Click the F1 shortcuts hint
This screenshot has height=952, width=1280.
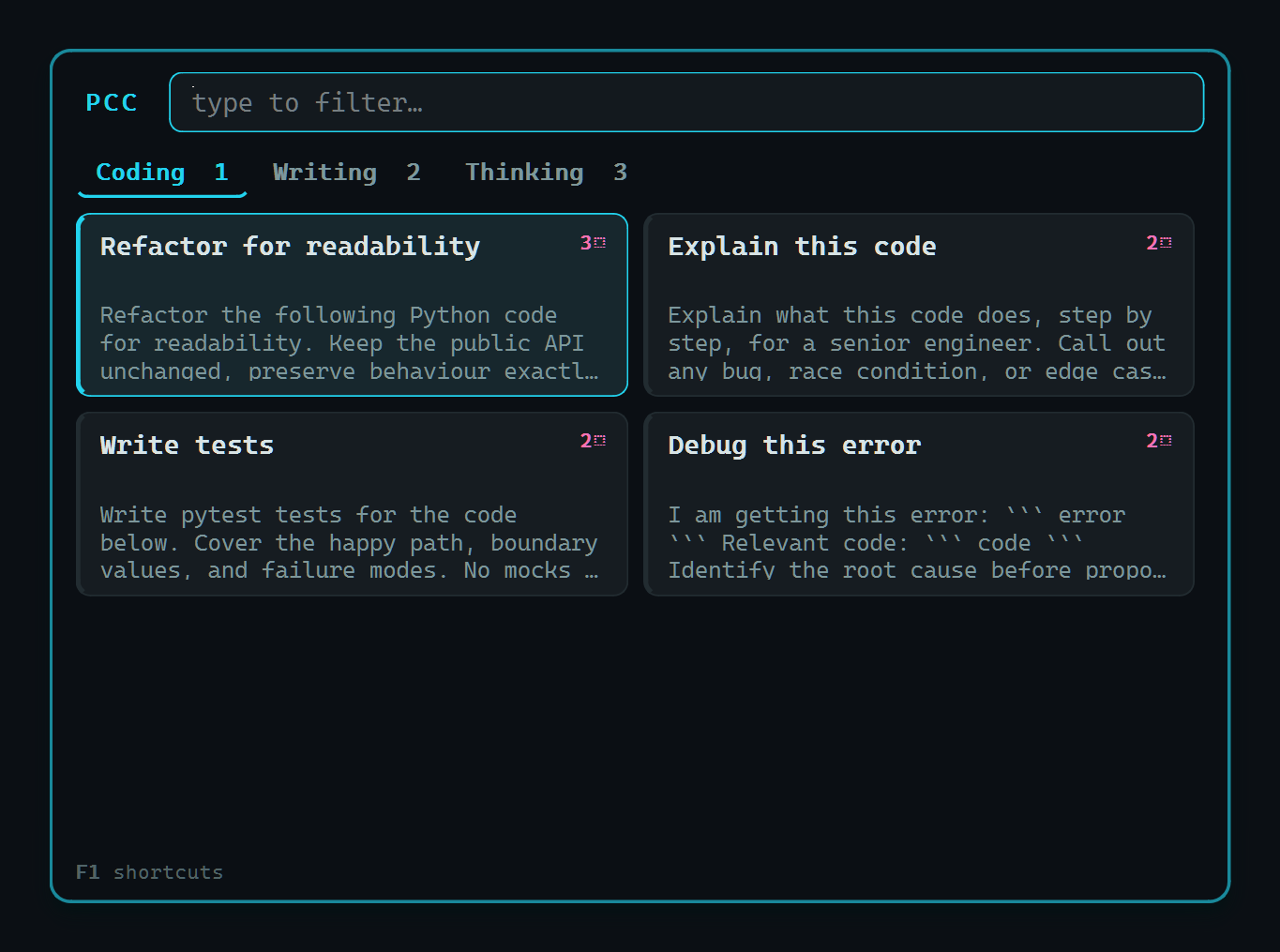[150, 872]
